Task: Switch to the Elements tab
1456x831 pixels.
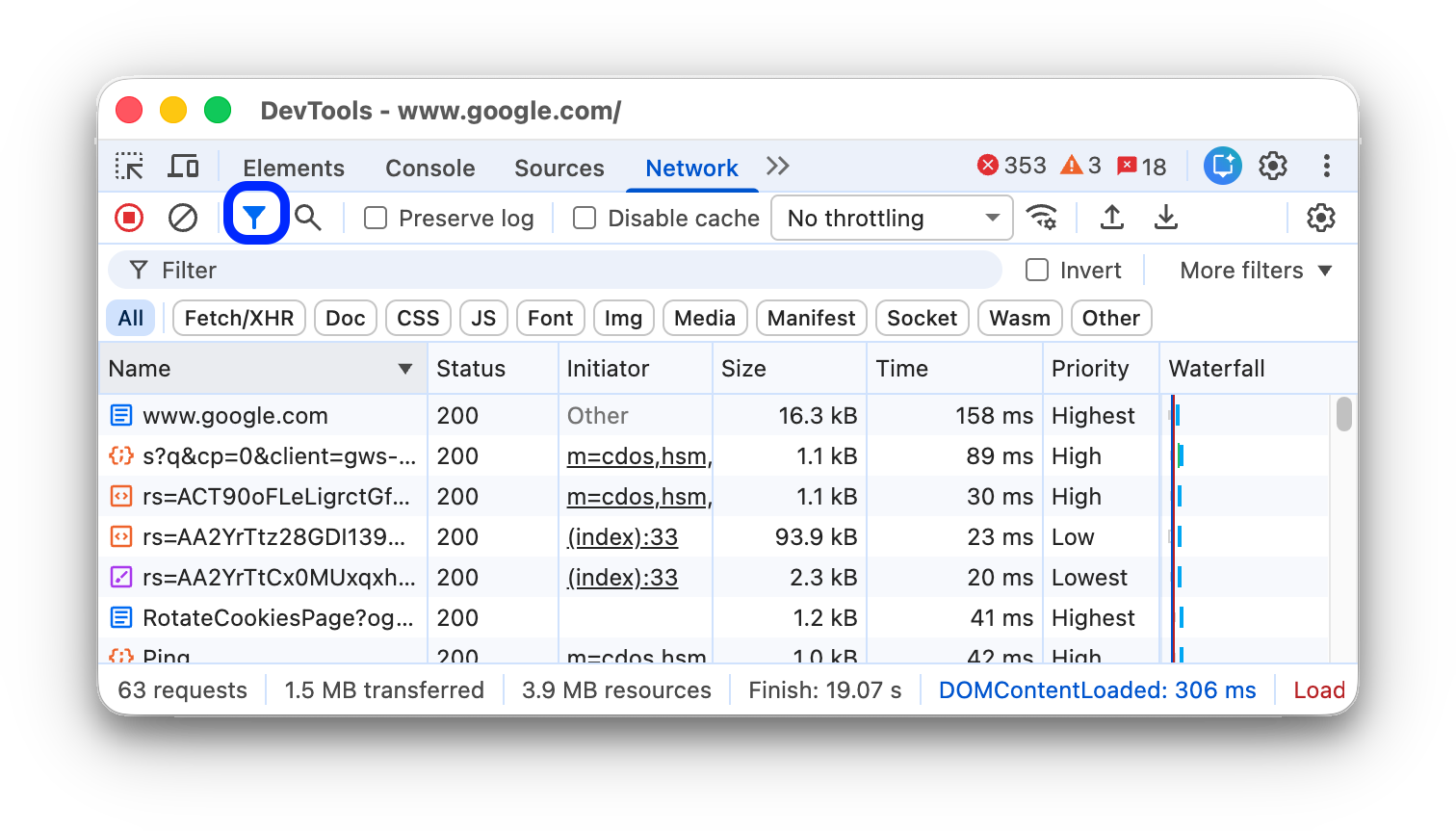Action: tap(294, 168)
